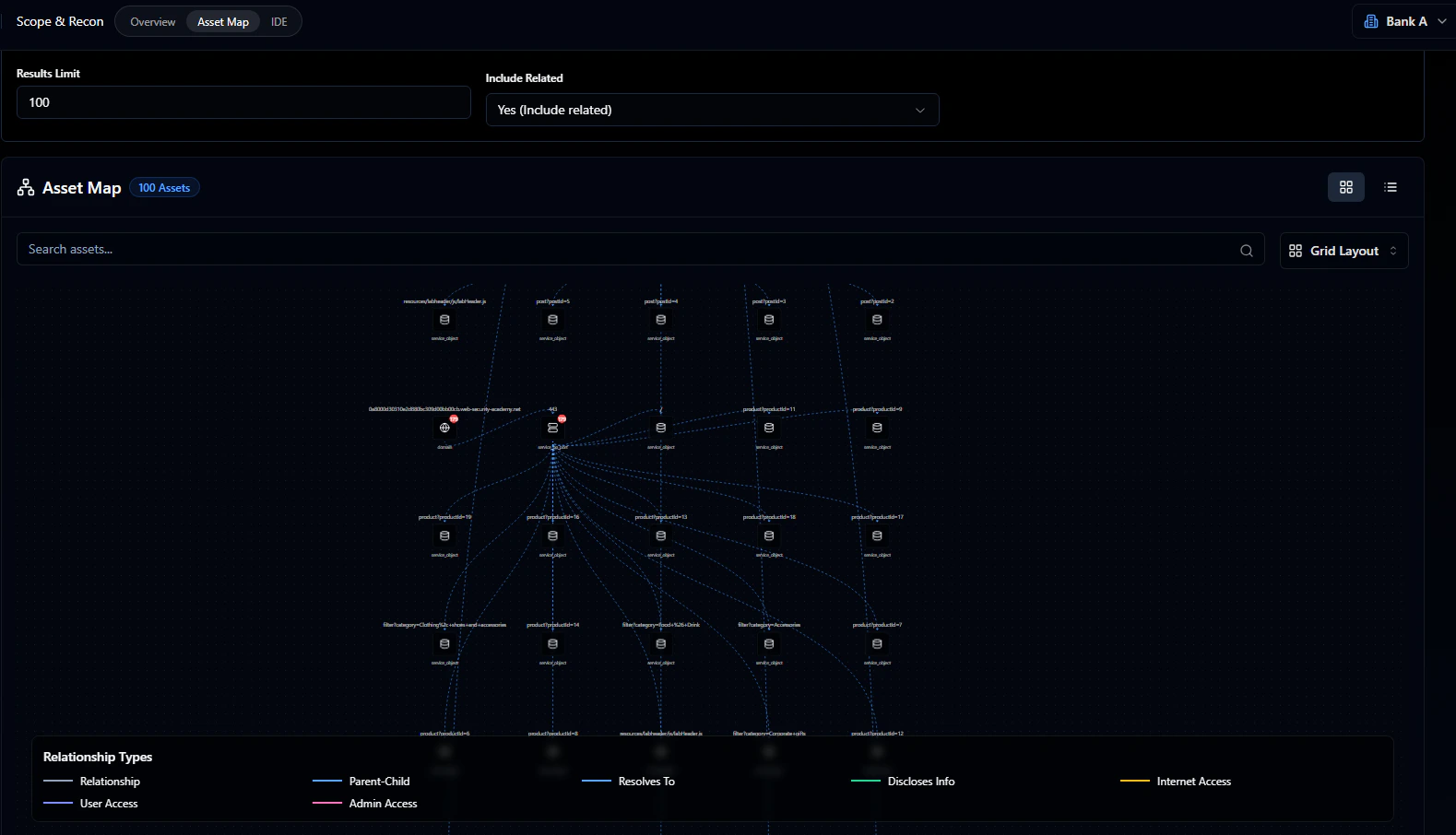
Task: Select the post?postId=4 node icon
Action: (660, 320)
